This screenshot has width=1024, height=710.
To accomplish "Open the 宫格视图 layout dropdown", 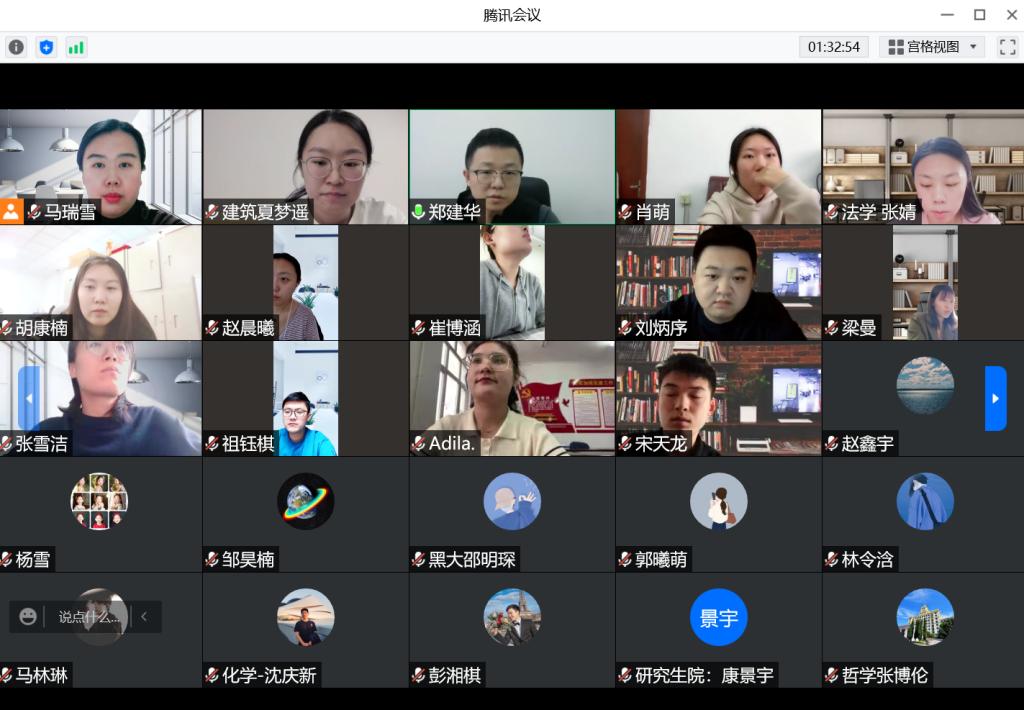I will 933,47.
